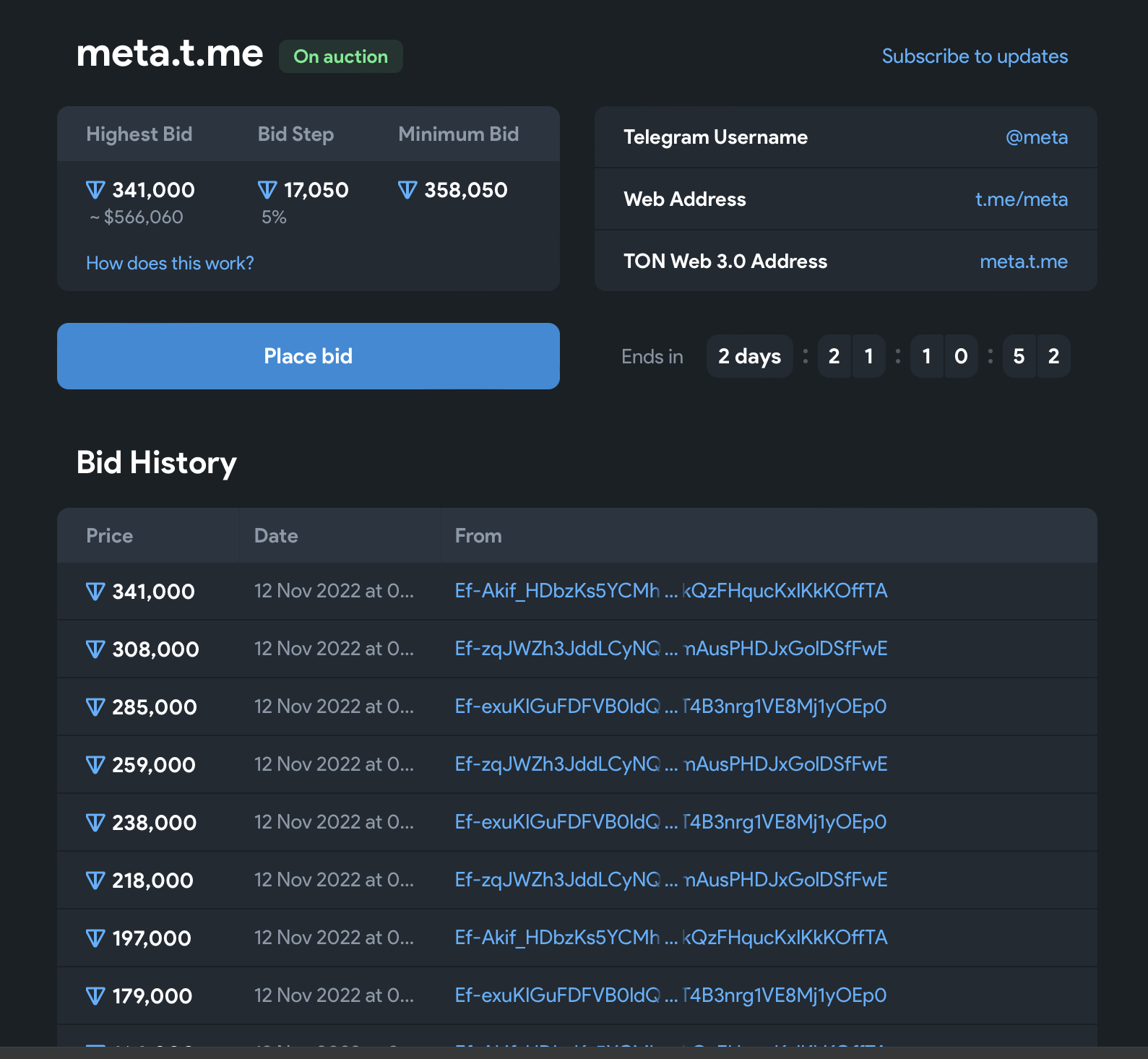This screenshot has width=1148, height=1059.
Task: Click the Telegram Username row label
Action: [x=716, y=137]
